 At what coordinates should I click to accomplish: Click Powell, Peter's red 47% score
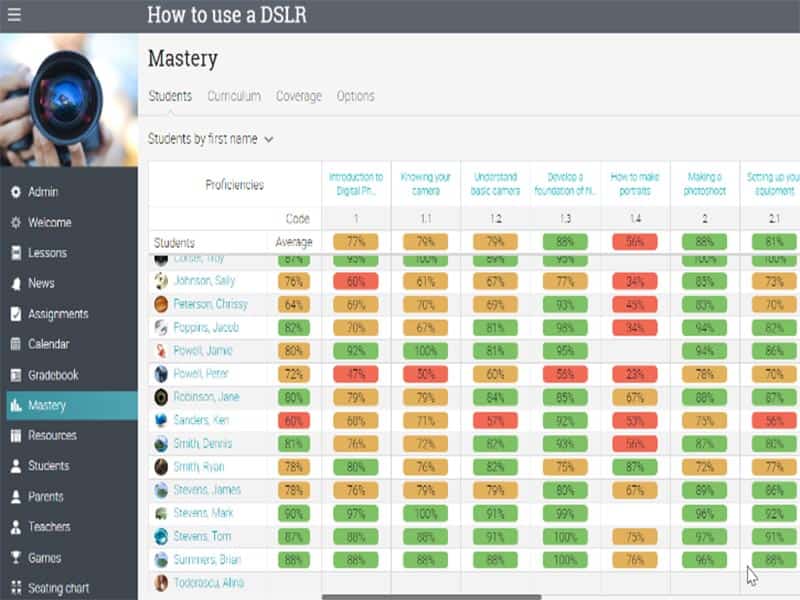tap(356, 374)
